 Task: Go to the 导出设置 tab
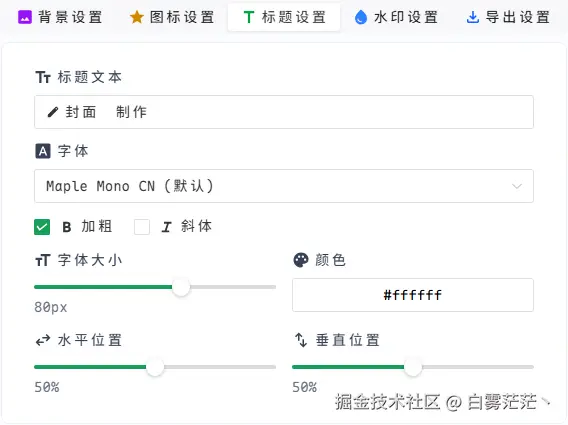(508, 17)
